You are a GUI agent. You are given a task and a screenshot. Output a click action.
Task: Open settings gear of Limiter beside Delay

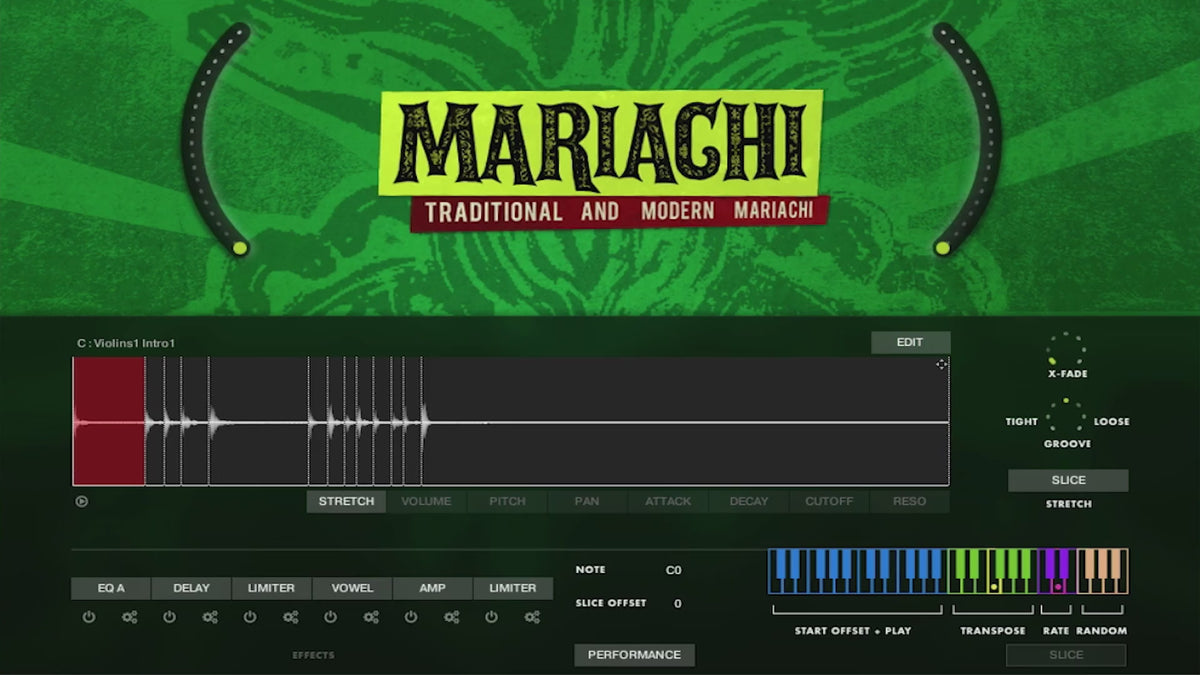pyautogui.click(x=290, y=618)
